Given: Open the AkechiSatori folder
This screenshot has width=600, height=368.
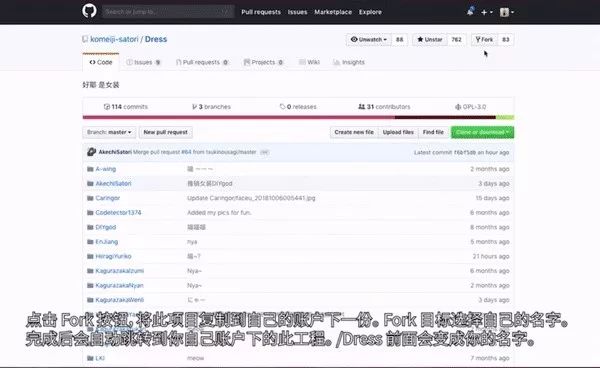Looking at the screenshot, I should click(113, 184).
